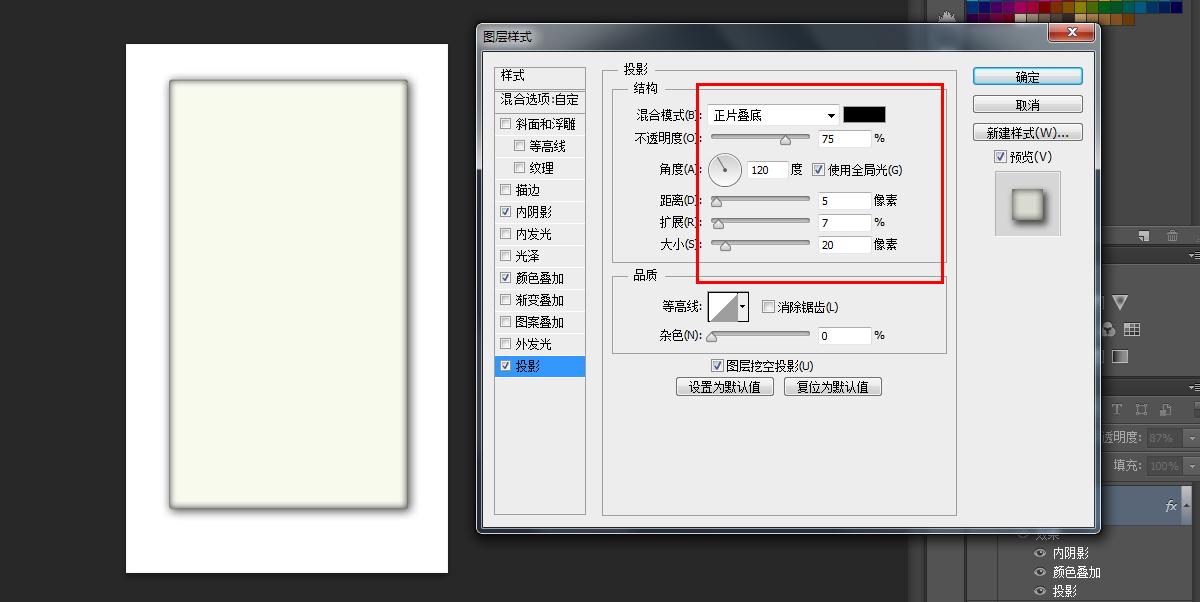
Task: Click the link layers icon near the trash
Action: tap(1144, 235)
